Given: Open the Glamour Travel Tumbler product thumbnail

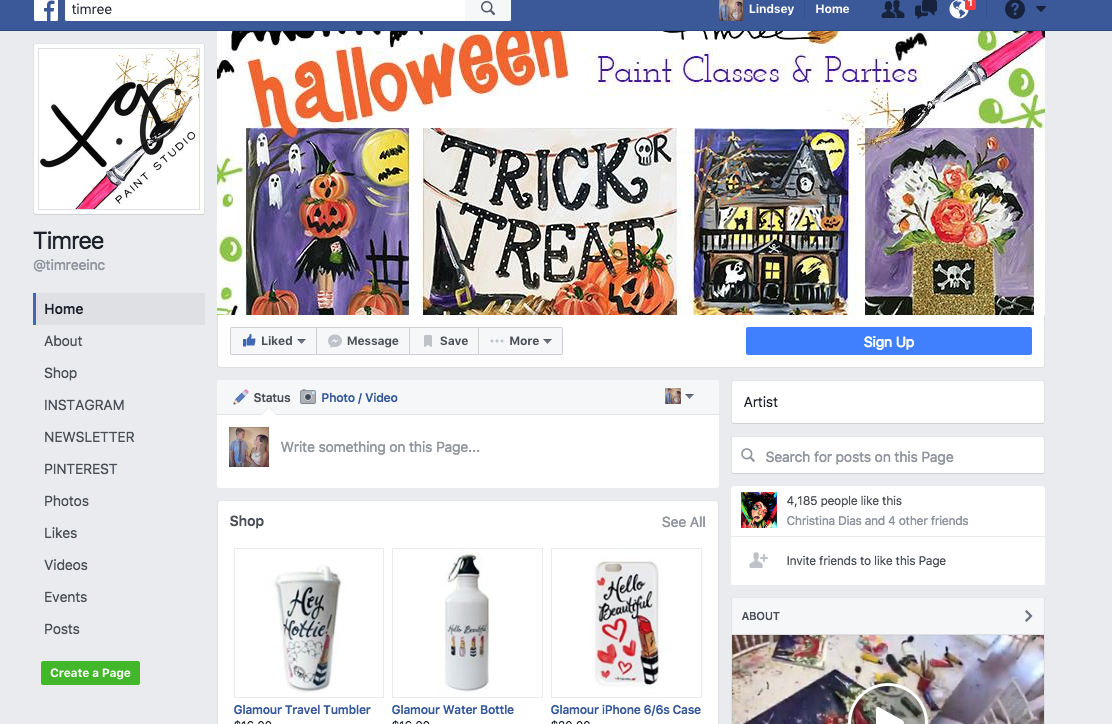Looking at the screenshot, I should [308, 623].
